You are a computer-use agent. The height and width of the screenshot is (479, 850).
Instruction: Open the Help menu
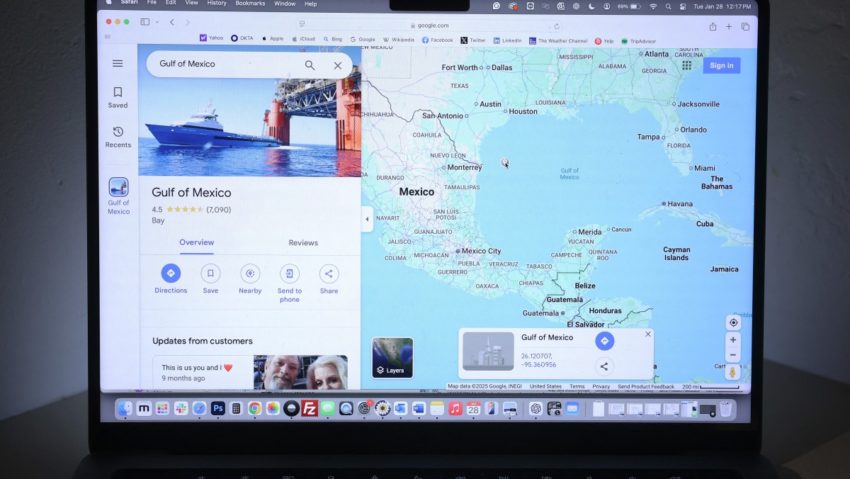coord(311,4)
